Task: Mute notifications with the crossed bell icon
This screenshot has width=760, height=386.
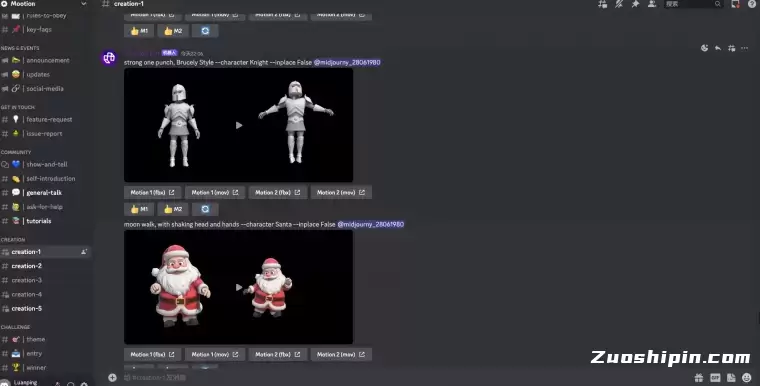Action: pyautogui.click(x=619, y=4)
